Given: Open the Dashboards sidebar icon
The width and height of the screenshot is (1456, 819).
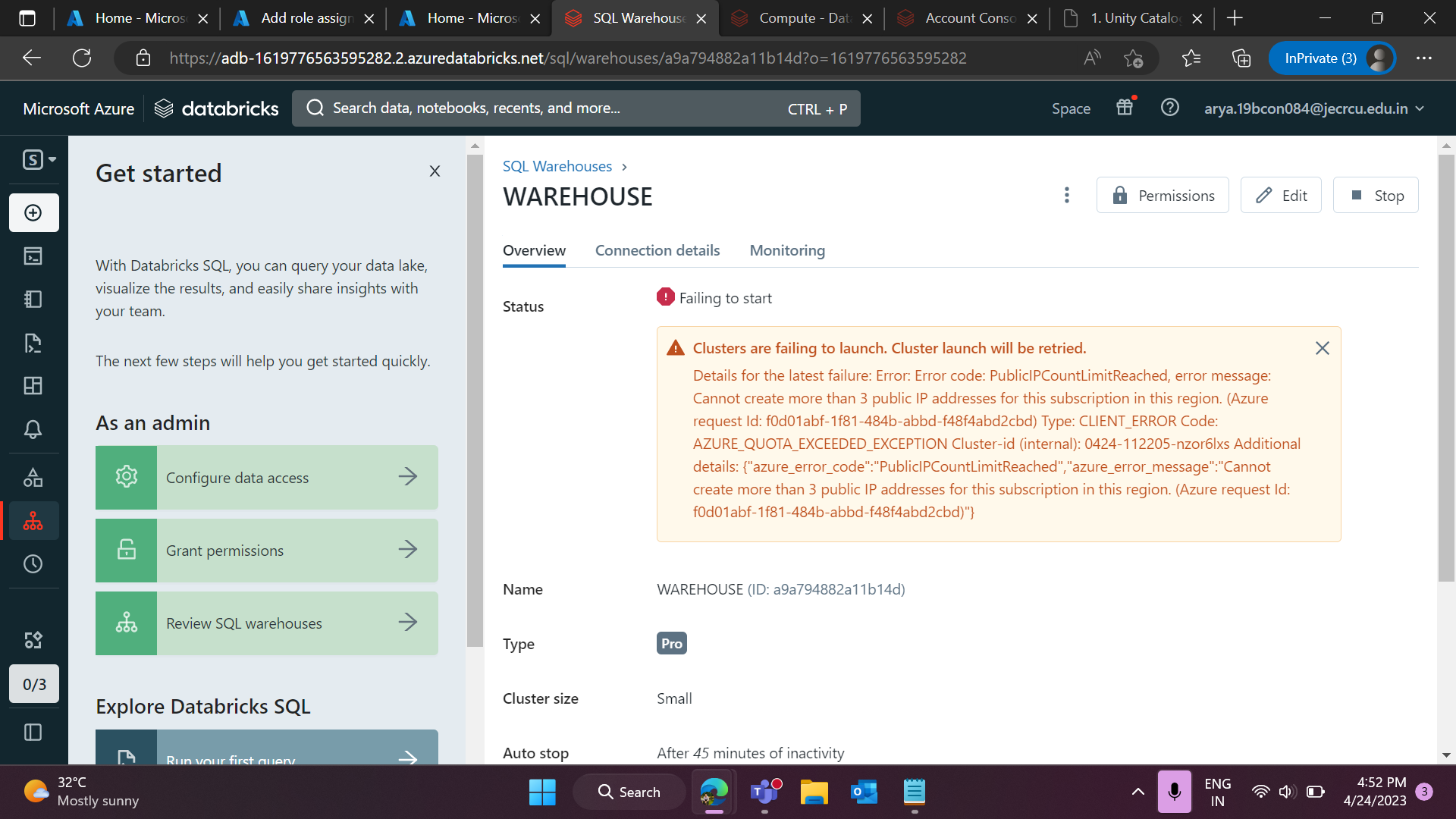Looking at the screenshot, I should [x=33, y=386].
